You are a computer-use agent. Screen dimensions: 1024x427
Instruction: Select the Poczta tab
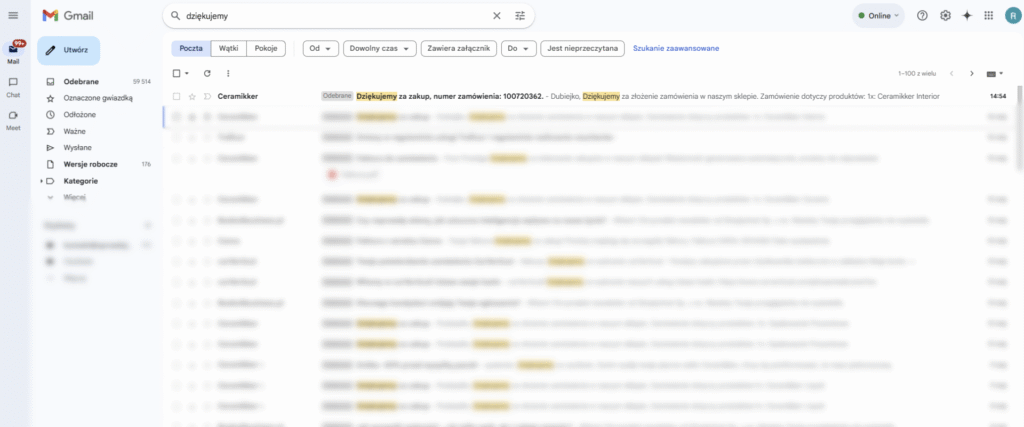point(191,49)
